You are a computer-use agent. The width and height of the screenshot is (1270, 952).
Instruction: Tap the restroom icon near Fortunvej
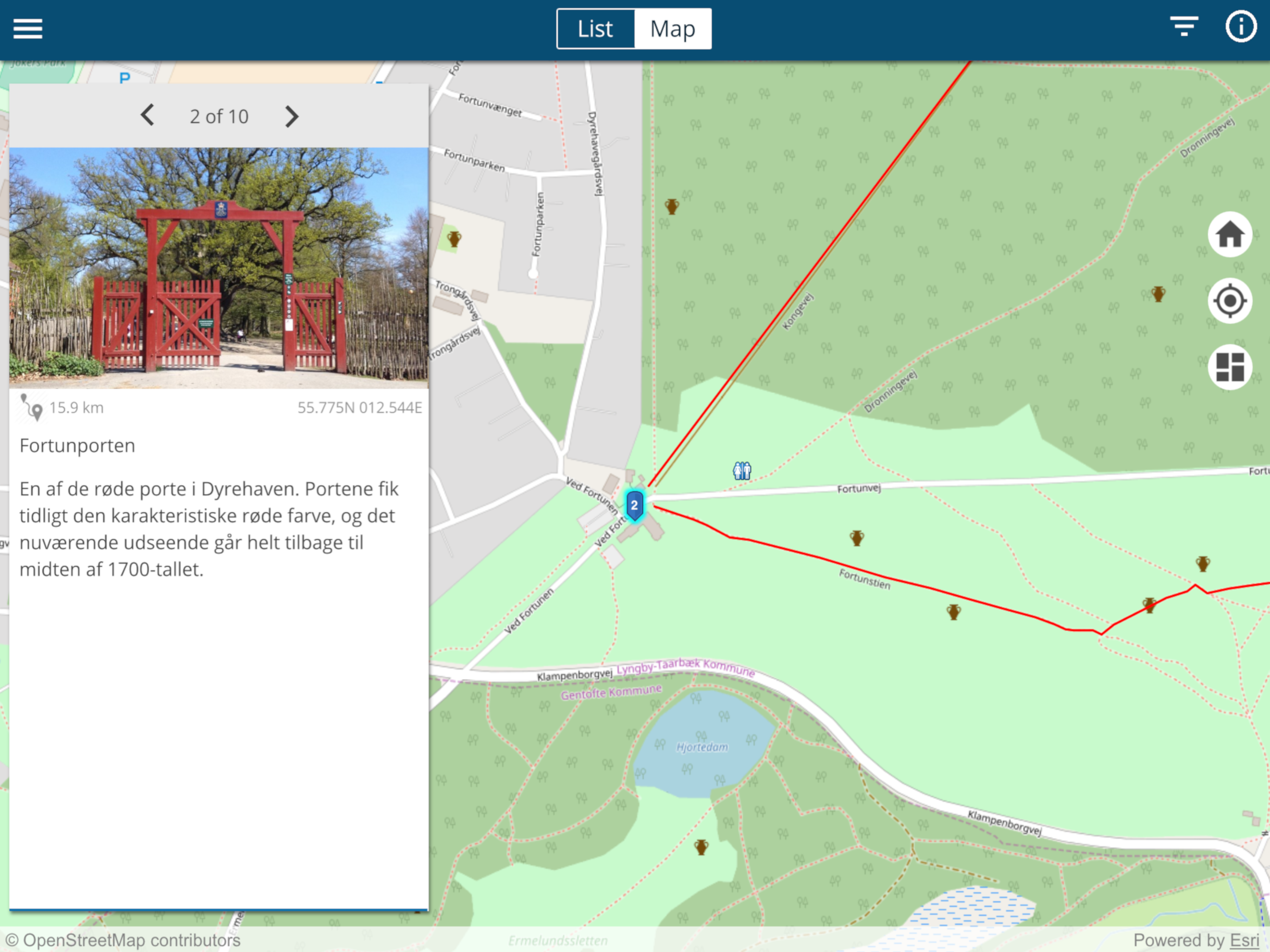click(x=742, y=471)
